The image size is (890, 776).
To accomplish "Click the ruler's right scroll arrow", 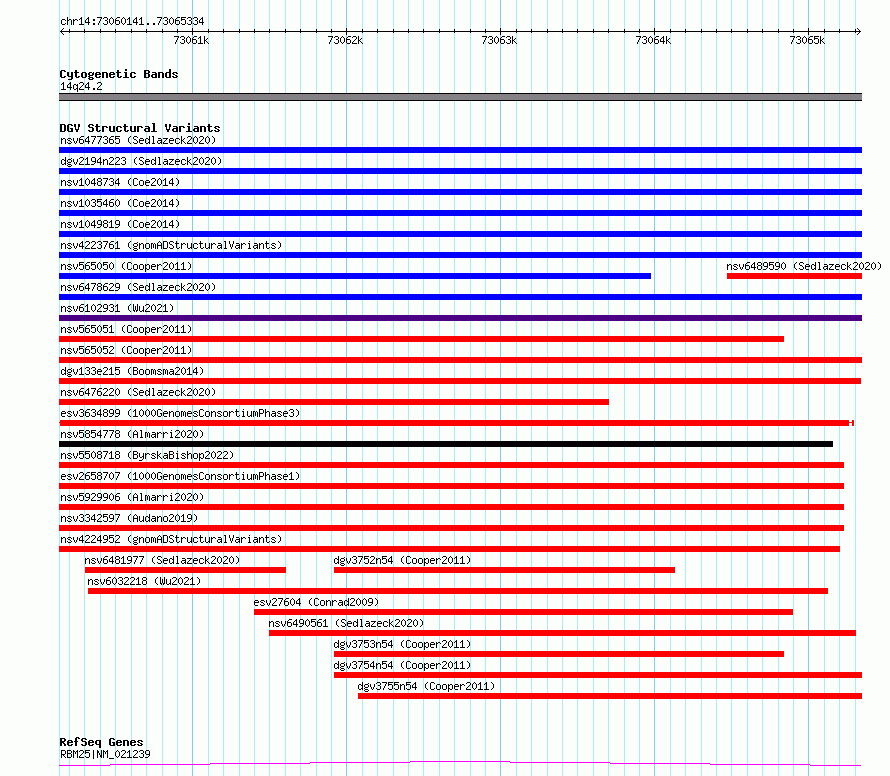I will click(x=858, y=31).
